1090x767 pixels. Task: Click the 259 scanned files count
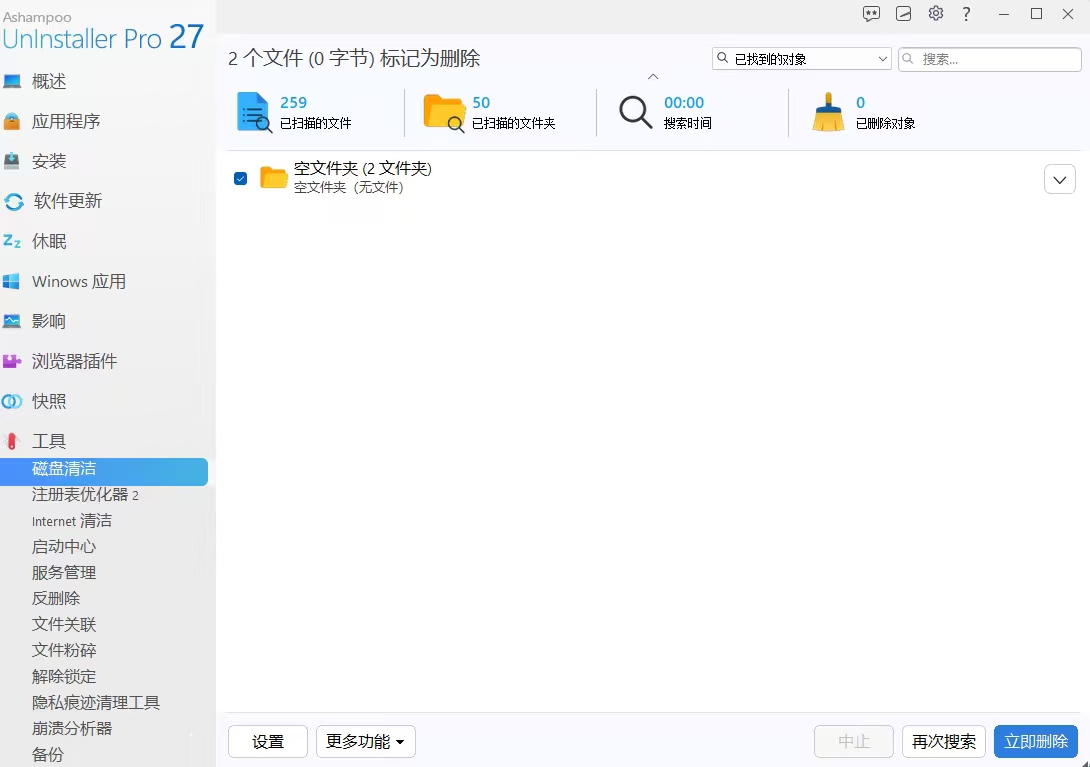pos(293,103)
